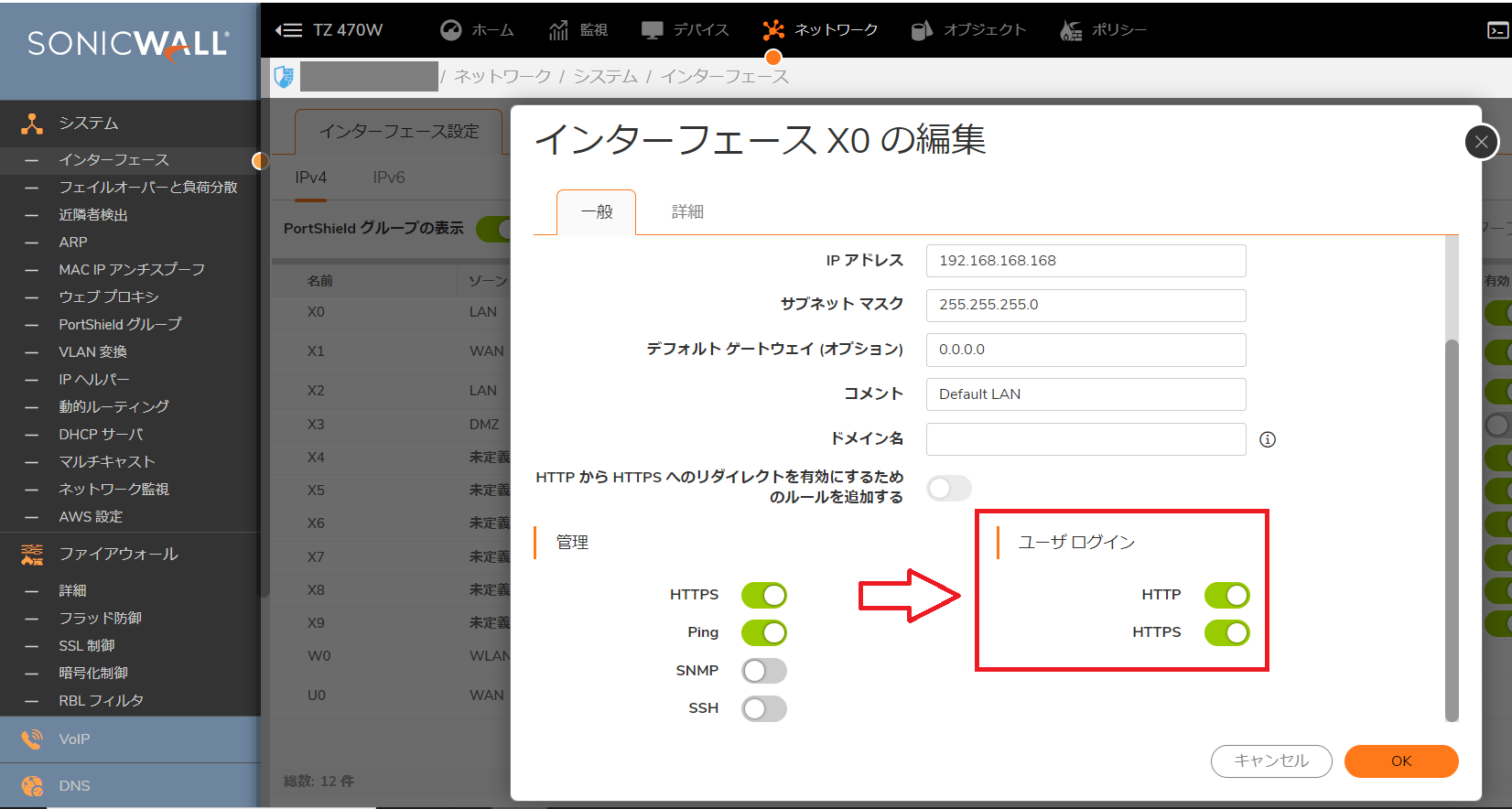This screenshot has height=809, width=1512.
Task: Open the オブジェクト top menu
Action: [968, 30]
